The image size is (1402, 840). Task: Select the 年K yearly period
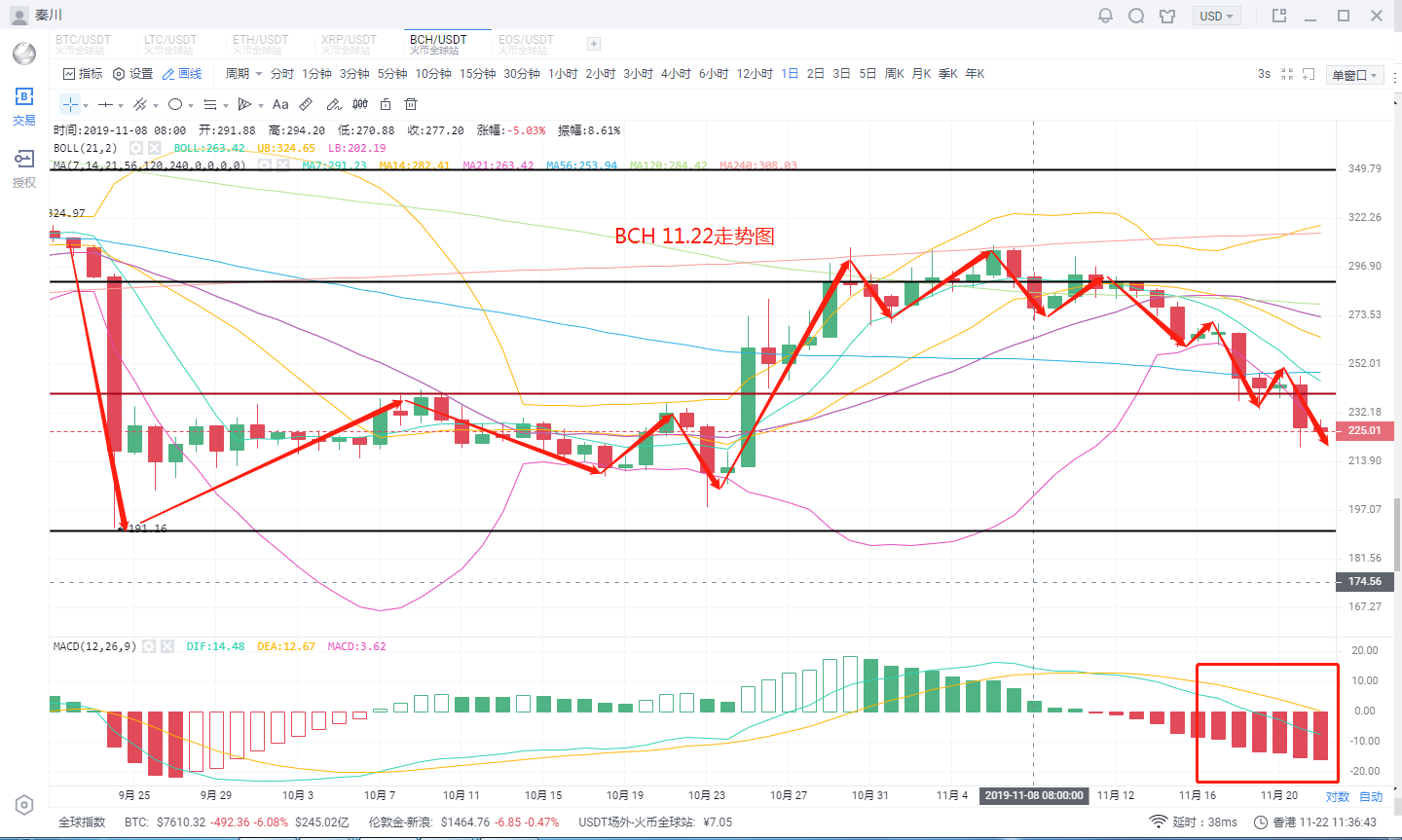pyautogui.click(x=975, y=74)
